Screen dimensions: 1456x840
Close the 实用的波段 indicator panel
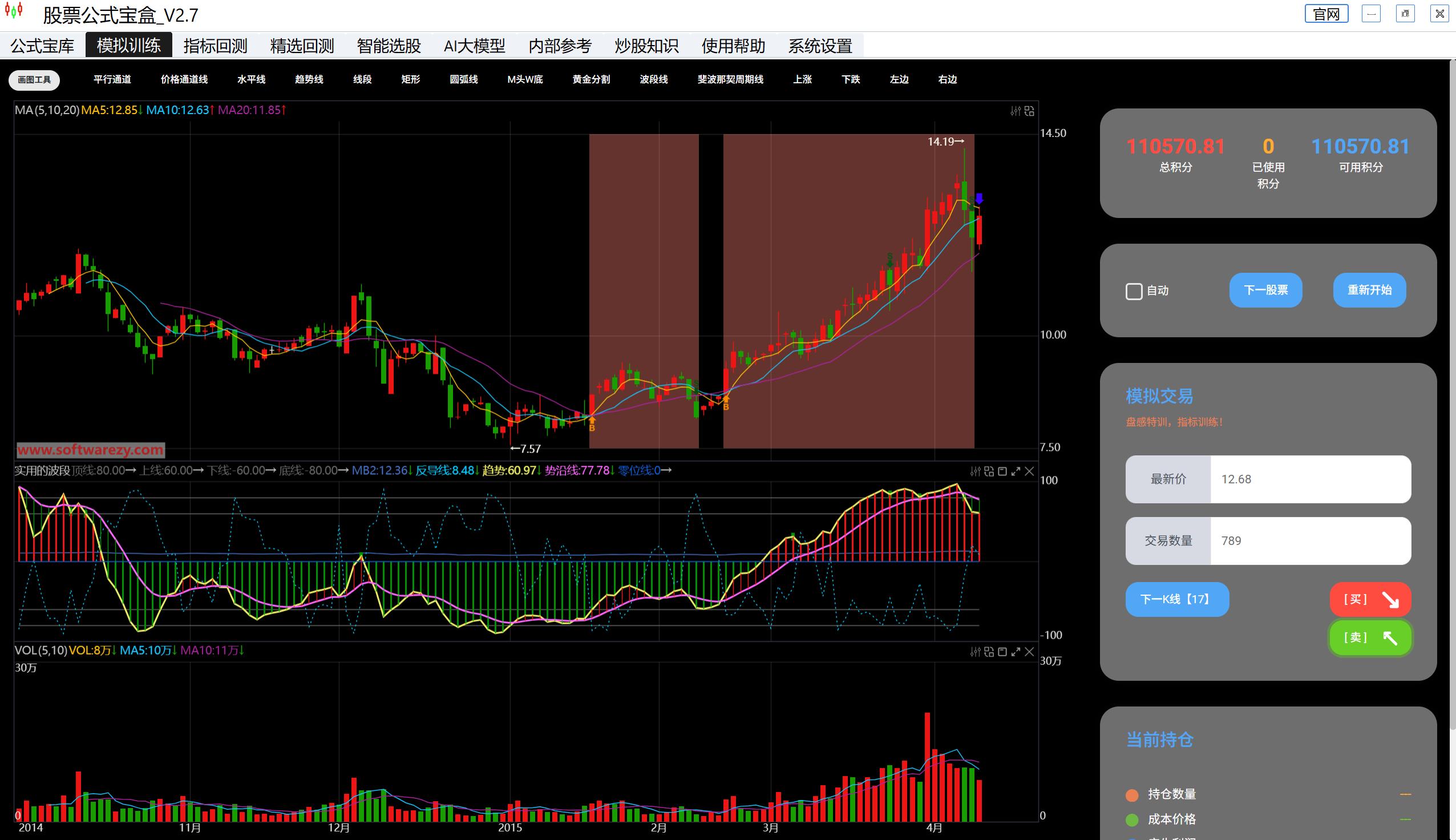click(x=1029, y=471)
